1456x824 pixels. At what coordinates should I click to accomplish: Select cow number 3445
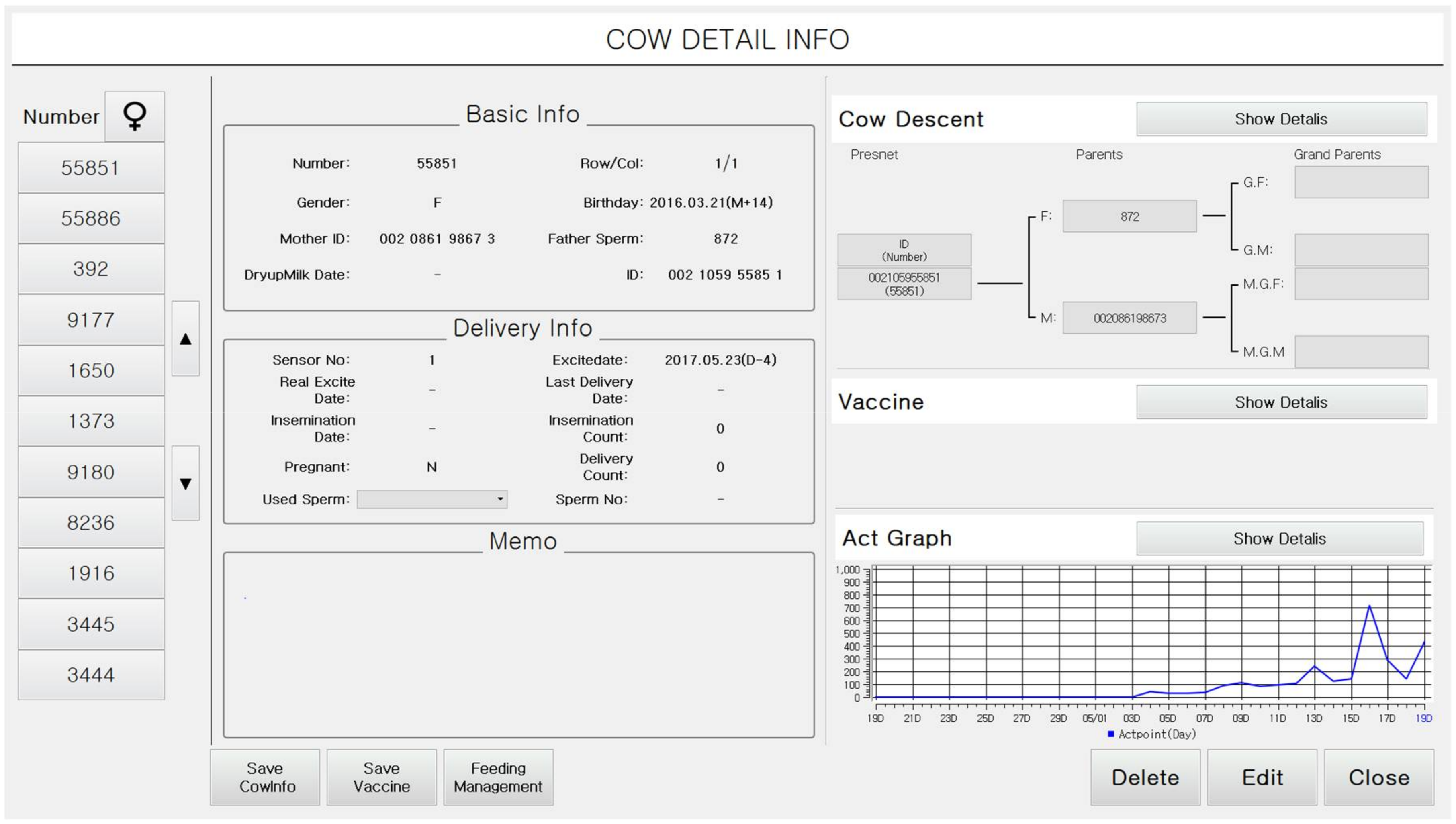click(91, 624)
